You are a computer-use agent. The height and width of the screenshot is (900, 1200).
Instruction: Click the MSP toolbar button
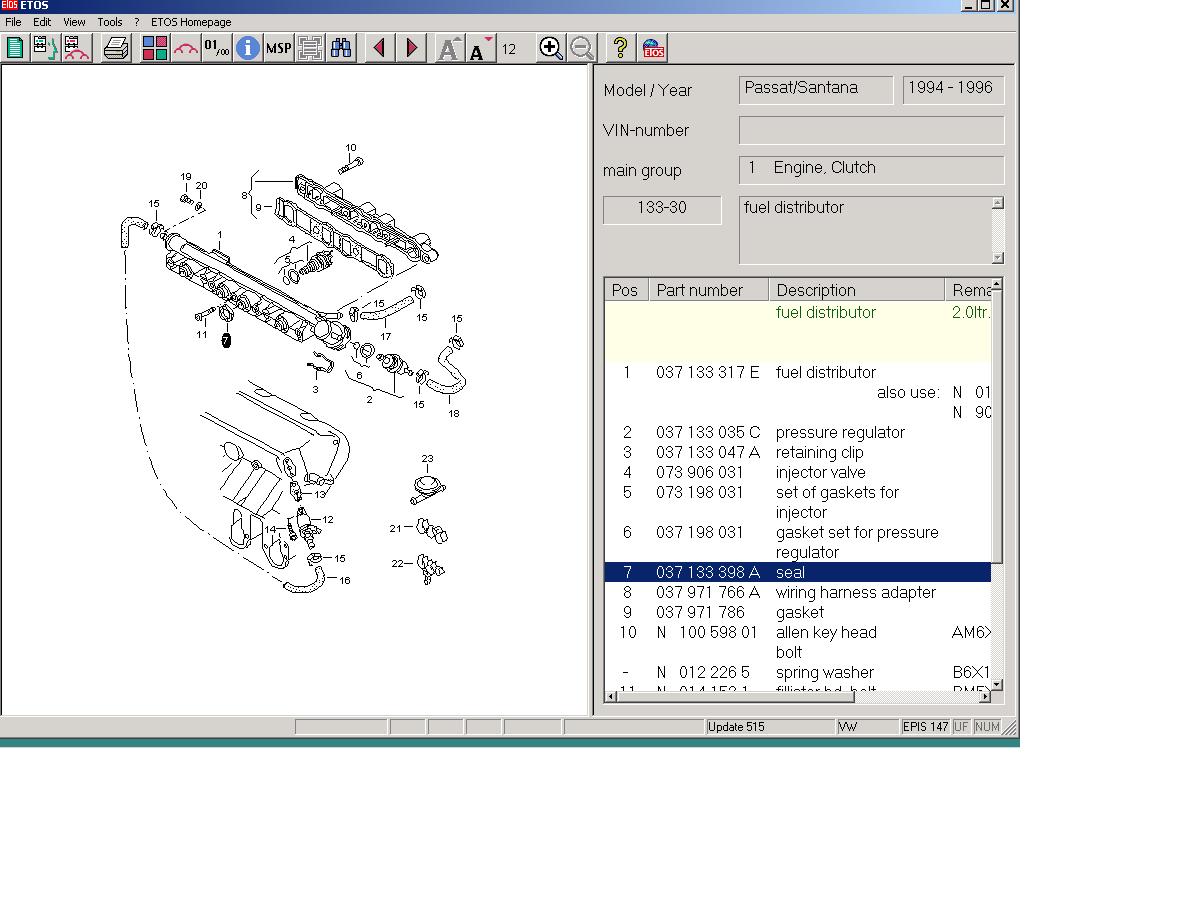pos(278,48)
